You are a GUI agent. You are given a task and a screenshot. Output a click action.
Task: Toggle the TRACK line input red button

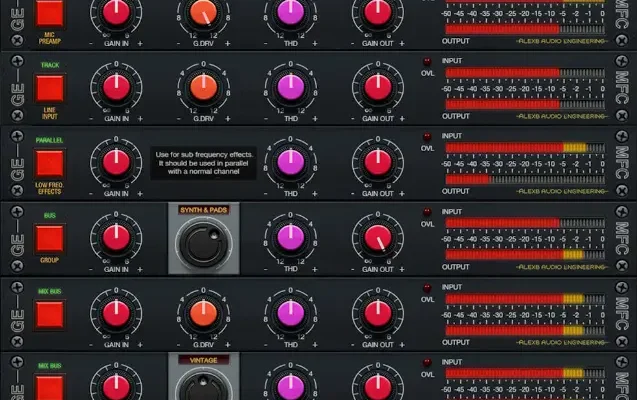tap(50, 87)
